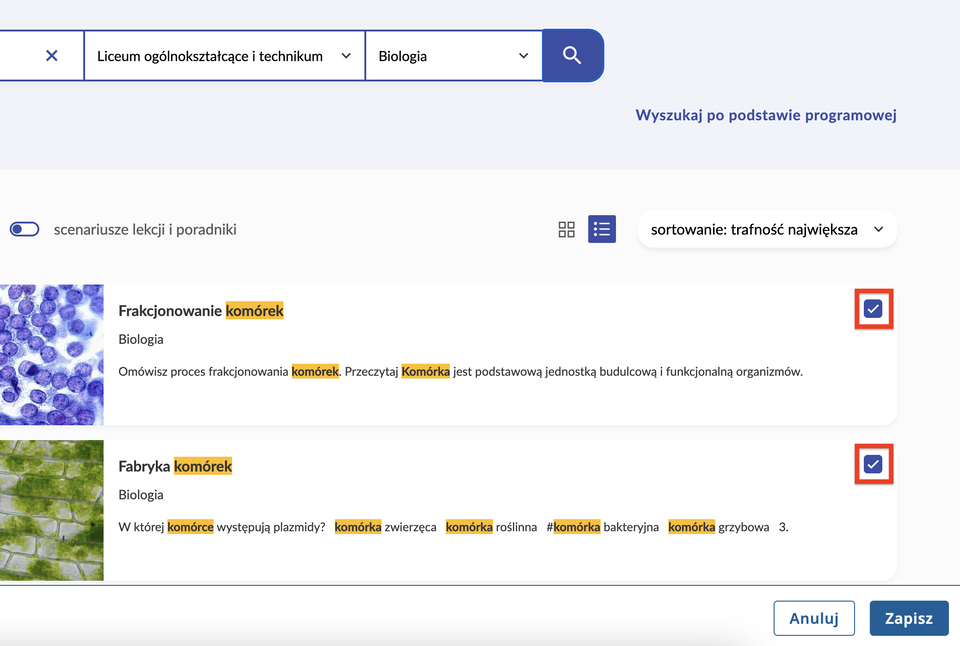Clear the search field with X icon
960x646 pixels.
point(52,56)
